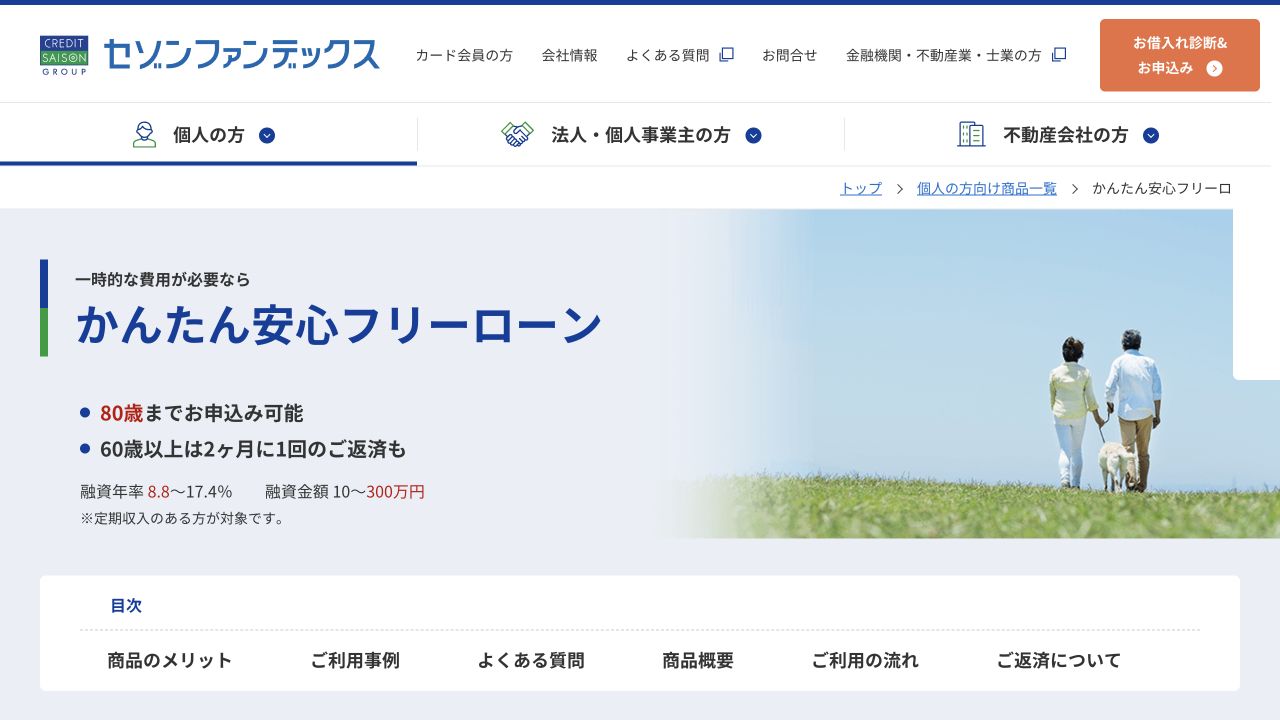The width and height of the screenshot is (1280, 720).
Task: Jump to ご利用事例 section
Action: pyautogui.click(x=355, y=660)
